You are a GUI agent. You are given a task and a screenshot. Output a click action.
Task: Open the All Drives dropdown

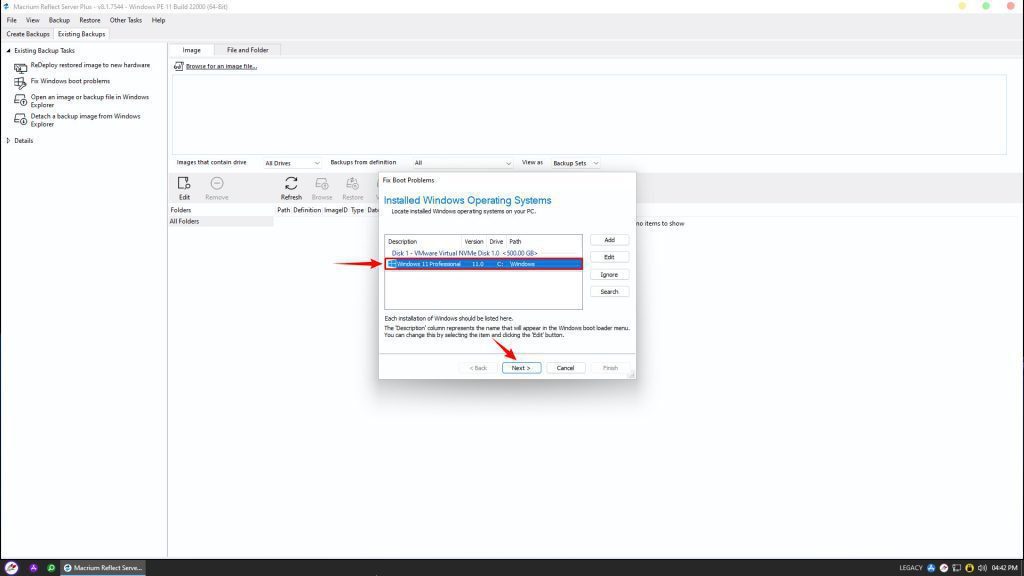292,163
